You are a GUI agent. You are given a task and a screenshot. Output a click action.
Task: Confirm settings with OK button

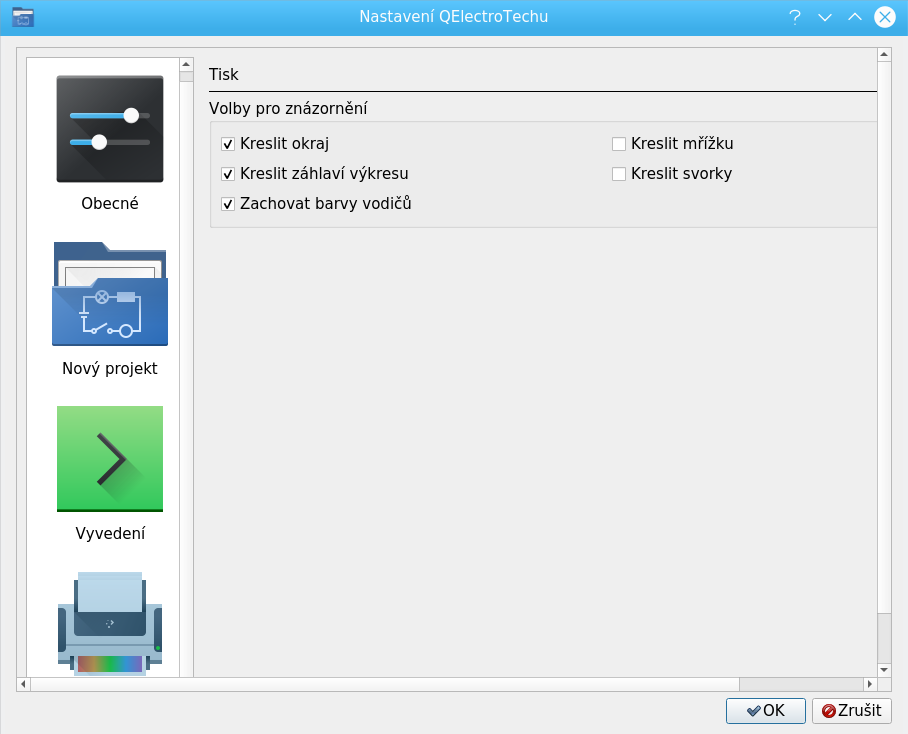(x=765, y=711)
